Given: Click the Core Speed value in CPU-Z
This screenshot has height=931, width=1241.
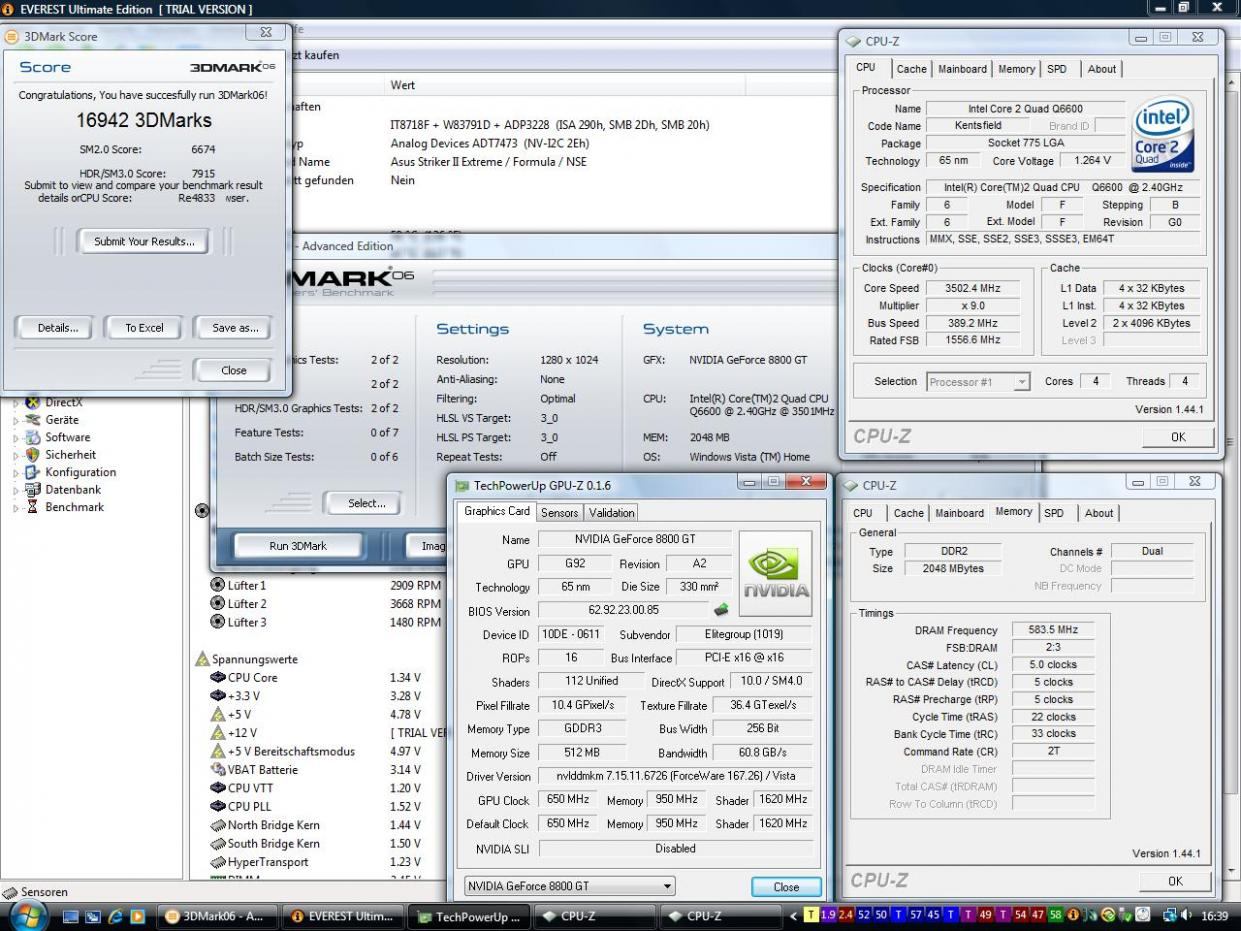Looking at the screenshot, I should click(x=973, y=288).
